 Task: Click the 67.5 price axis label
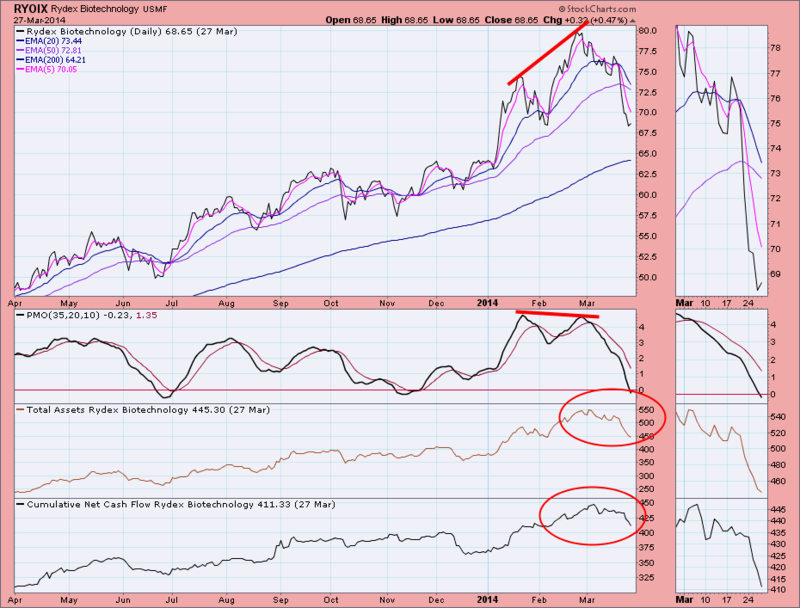point(647,133)
